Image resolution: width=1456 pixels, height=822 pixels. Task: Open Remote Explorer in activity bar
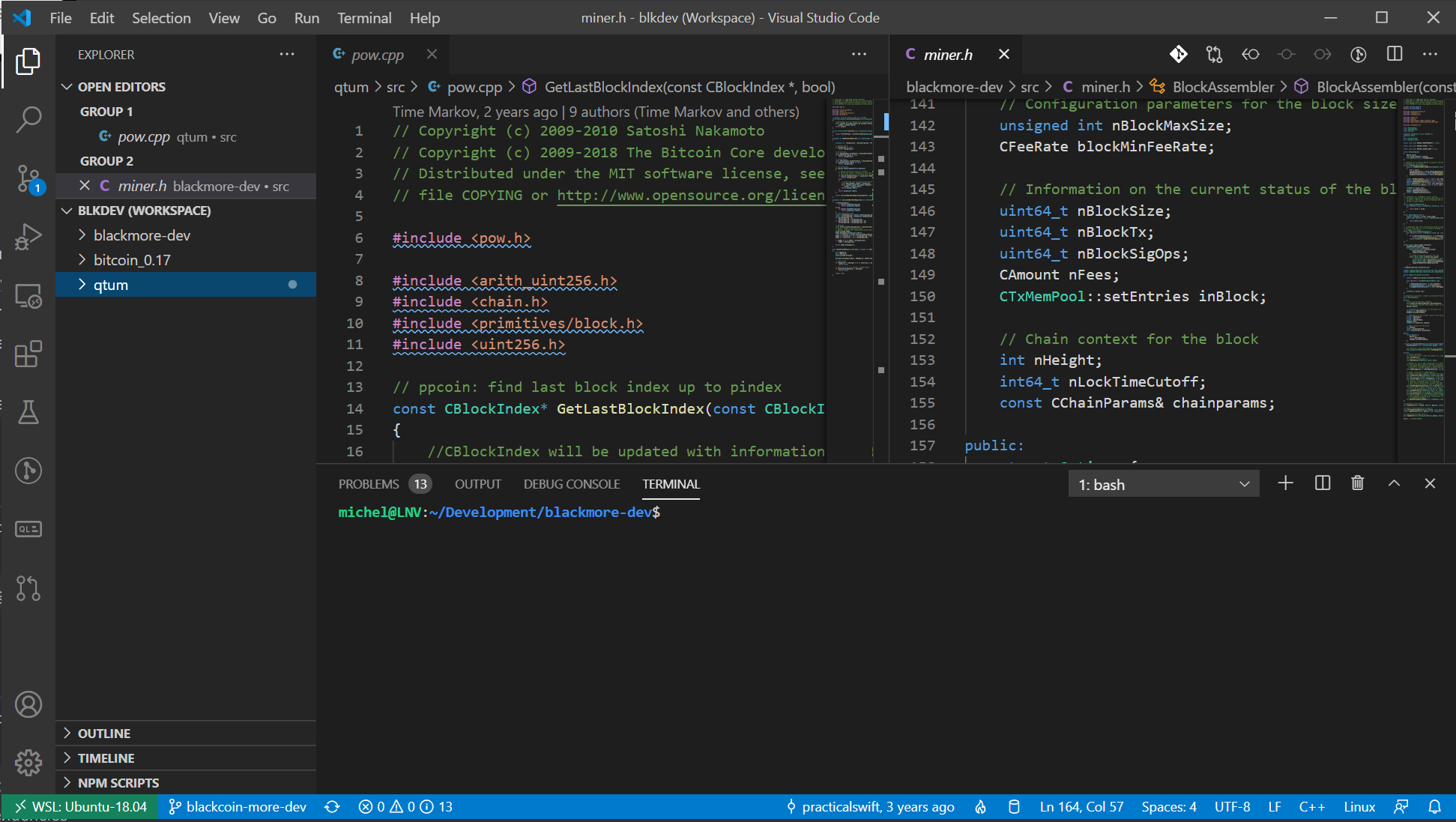coord(28,296)
